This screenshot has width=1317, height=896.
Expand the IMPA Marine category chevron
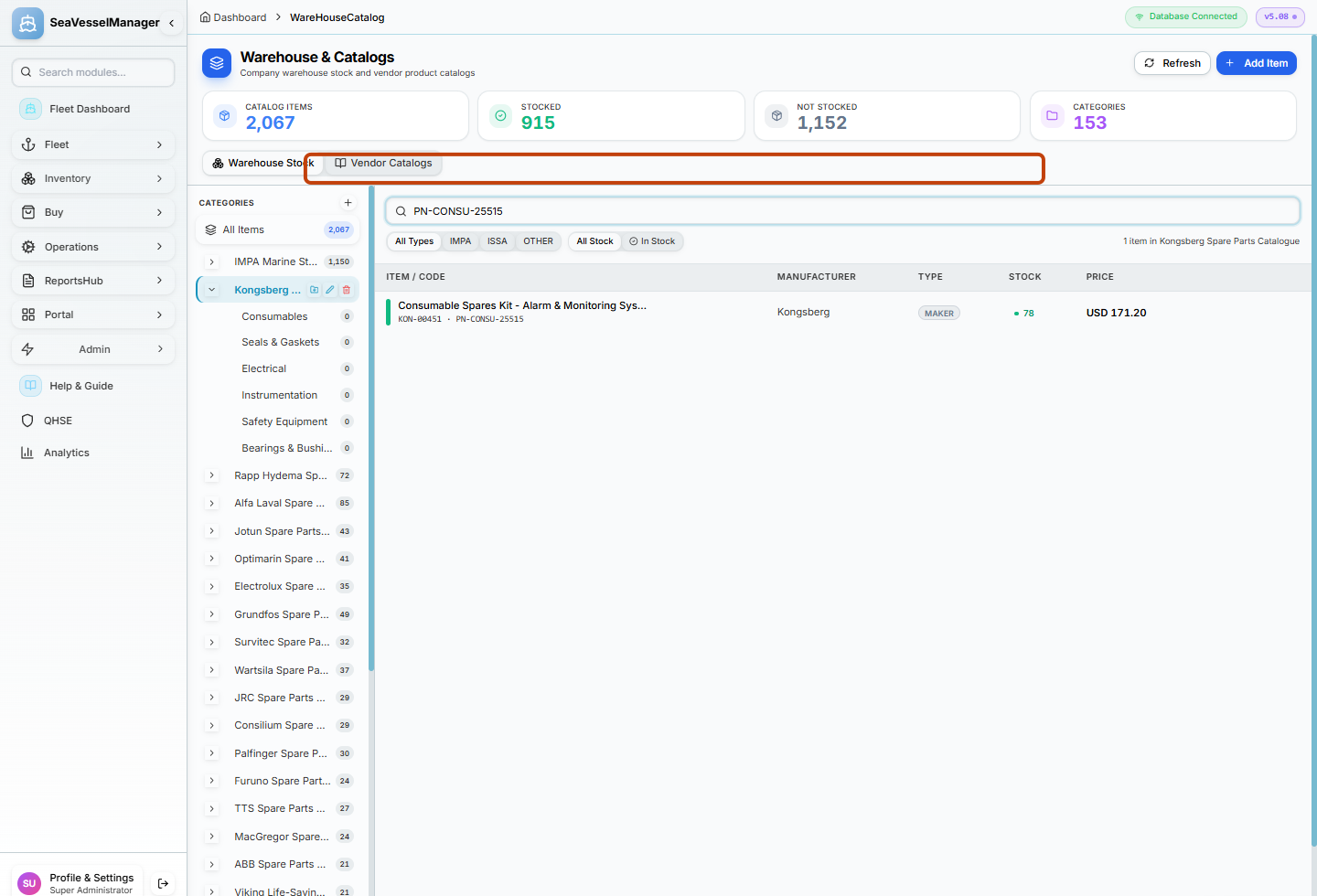[x=212, y=261]
